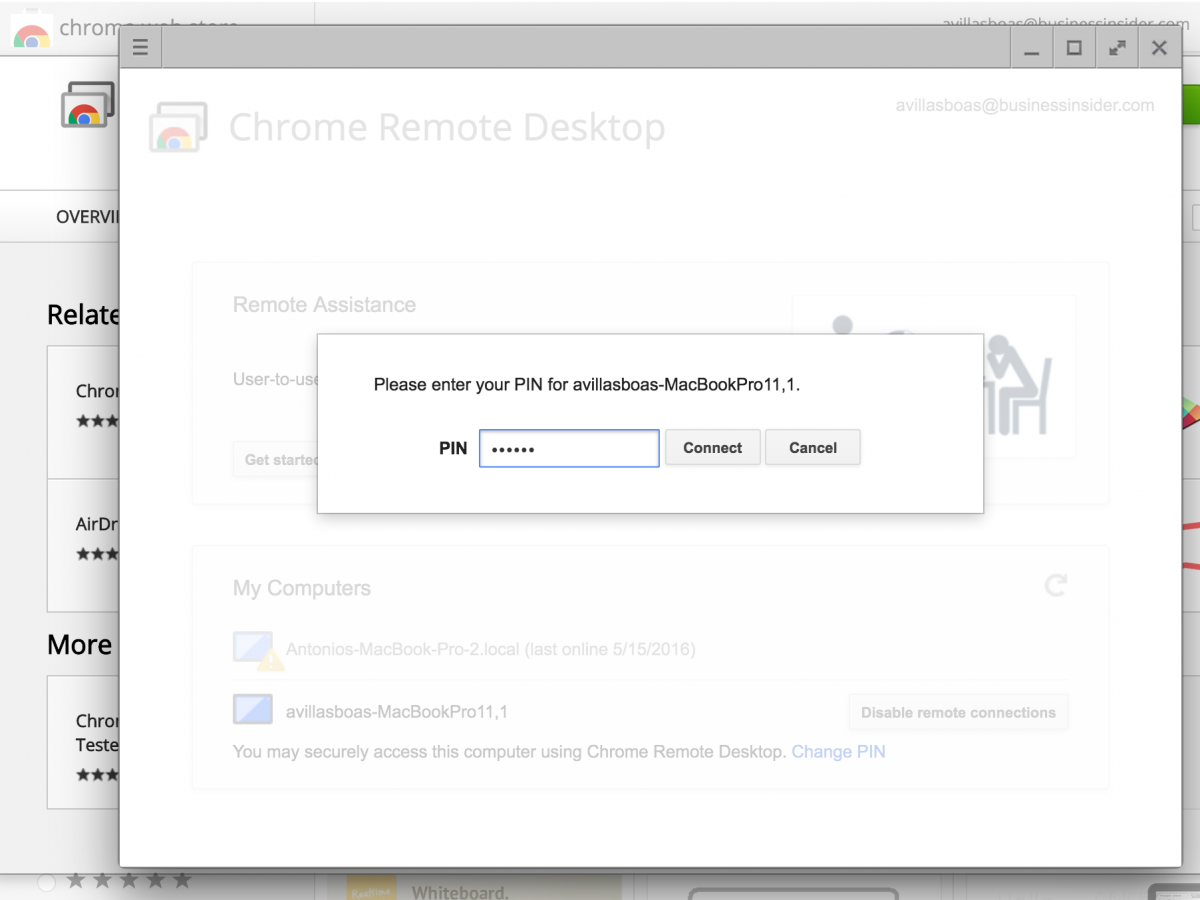Open Overview tab in Chrome Web Store

[x=87, y=217]
